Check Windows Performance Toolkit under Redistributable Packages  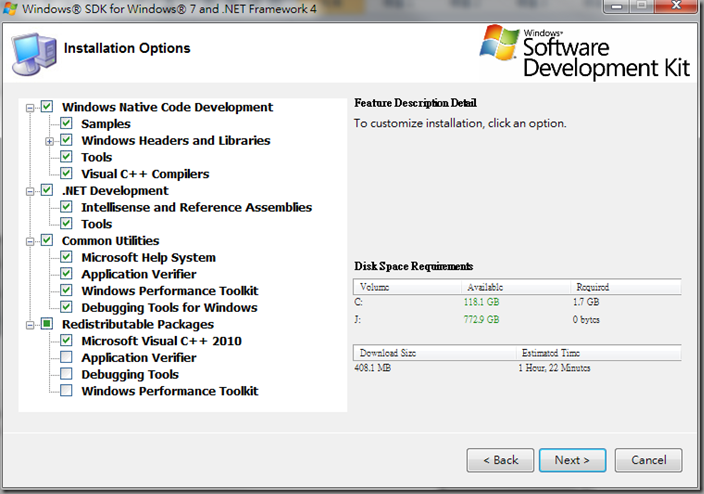coord(66,391)
